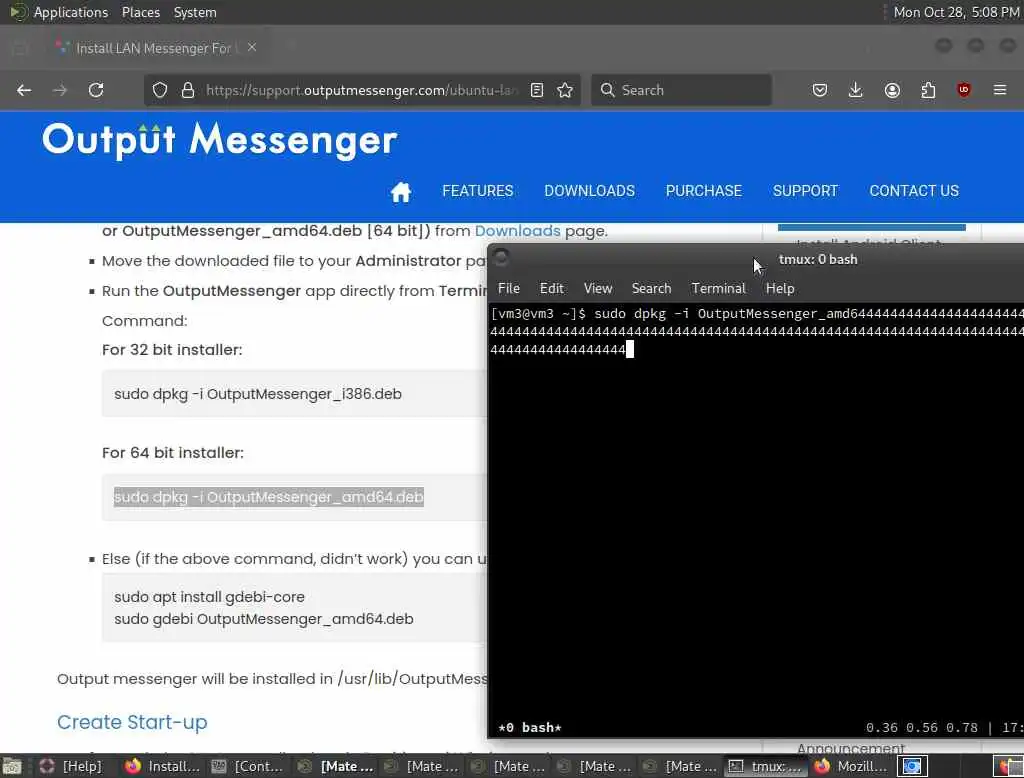Click the terminal window menu circle button

tap(501, 258)
